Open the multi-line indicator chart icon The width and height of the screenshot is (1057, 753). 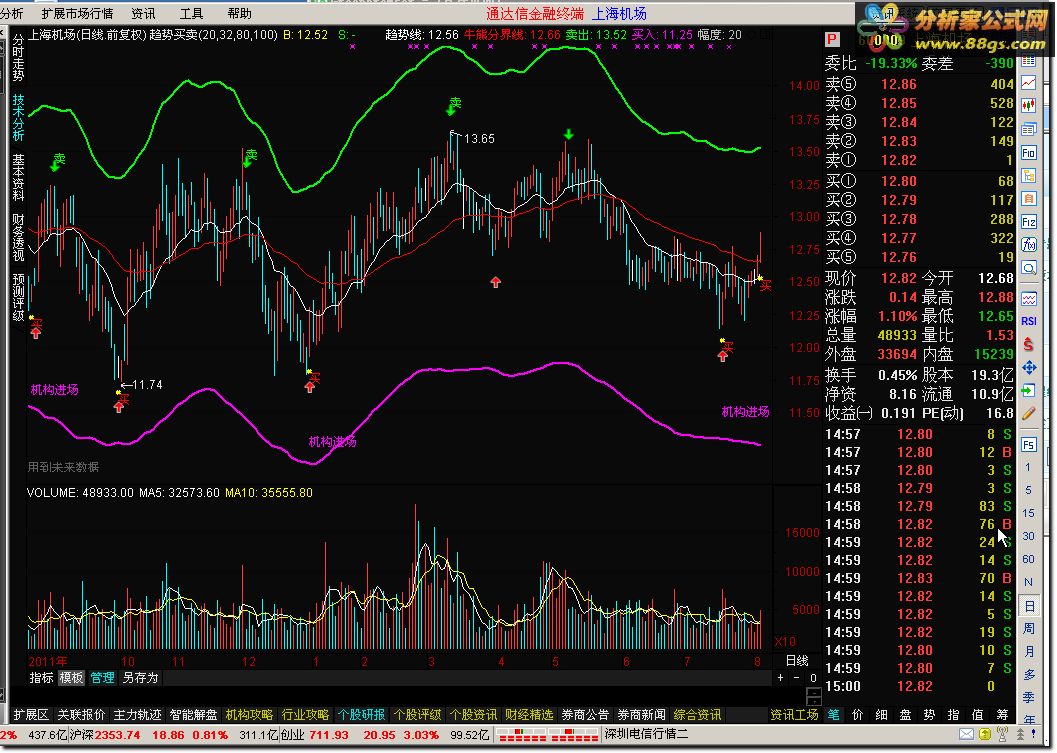[x=1029, y=298]
